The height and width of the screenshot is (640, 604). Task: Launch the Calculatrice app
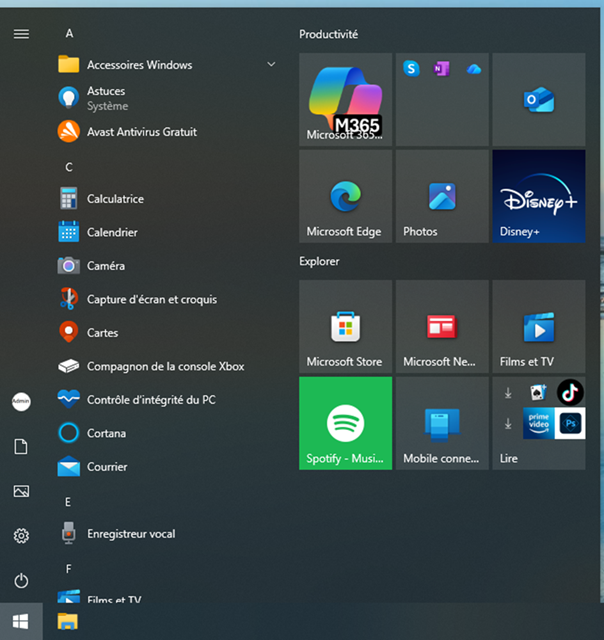coord(167,199)
